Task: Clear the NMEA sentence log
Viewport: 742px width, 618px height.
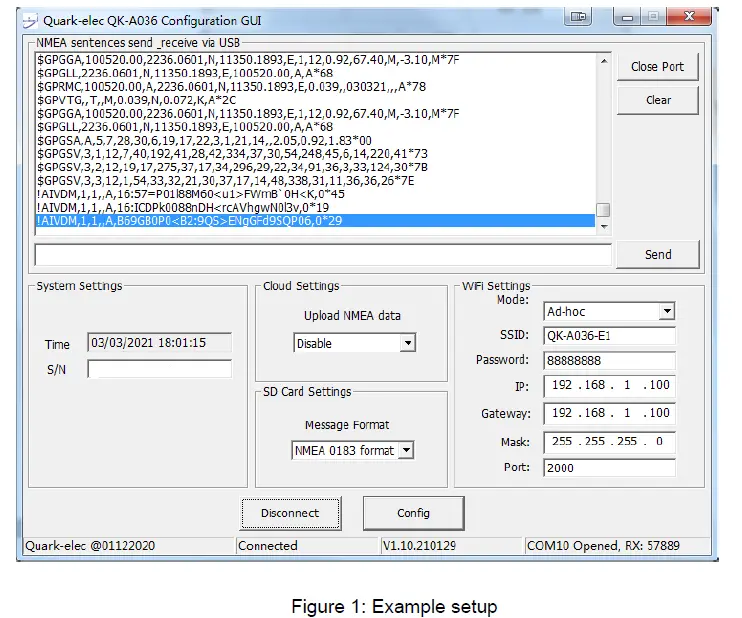Action: coord(657,100)
